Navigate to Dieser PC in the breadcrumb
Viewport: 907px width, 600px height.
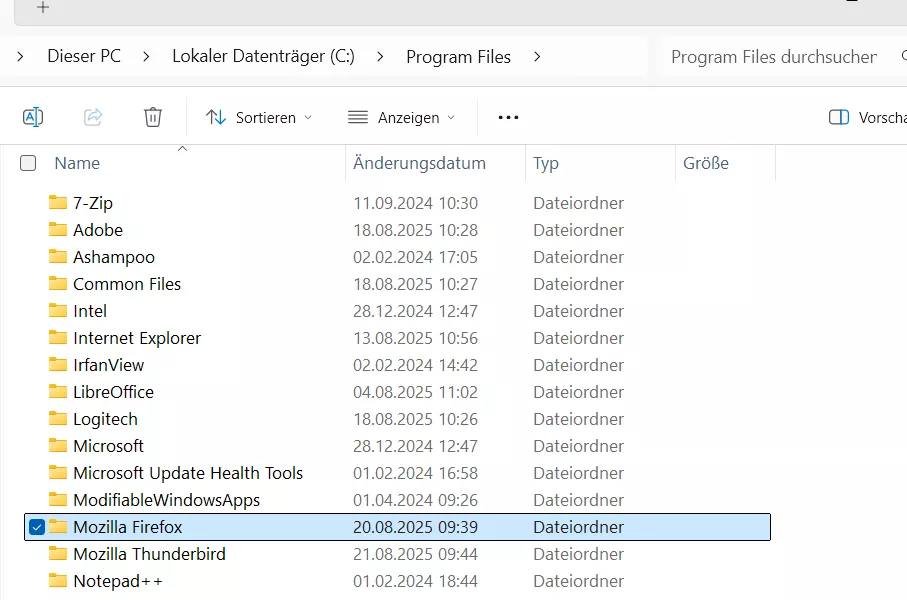pos(84,56)
